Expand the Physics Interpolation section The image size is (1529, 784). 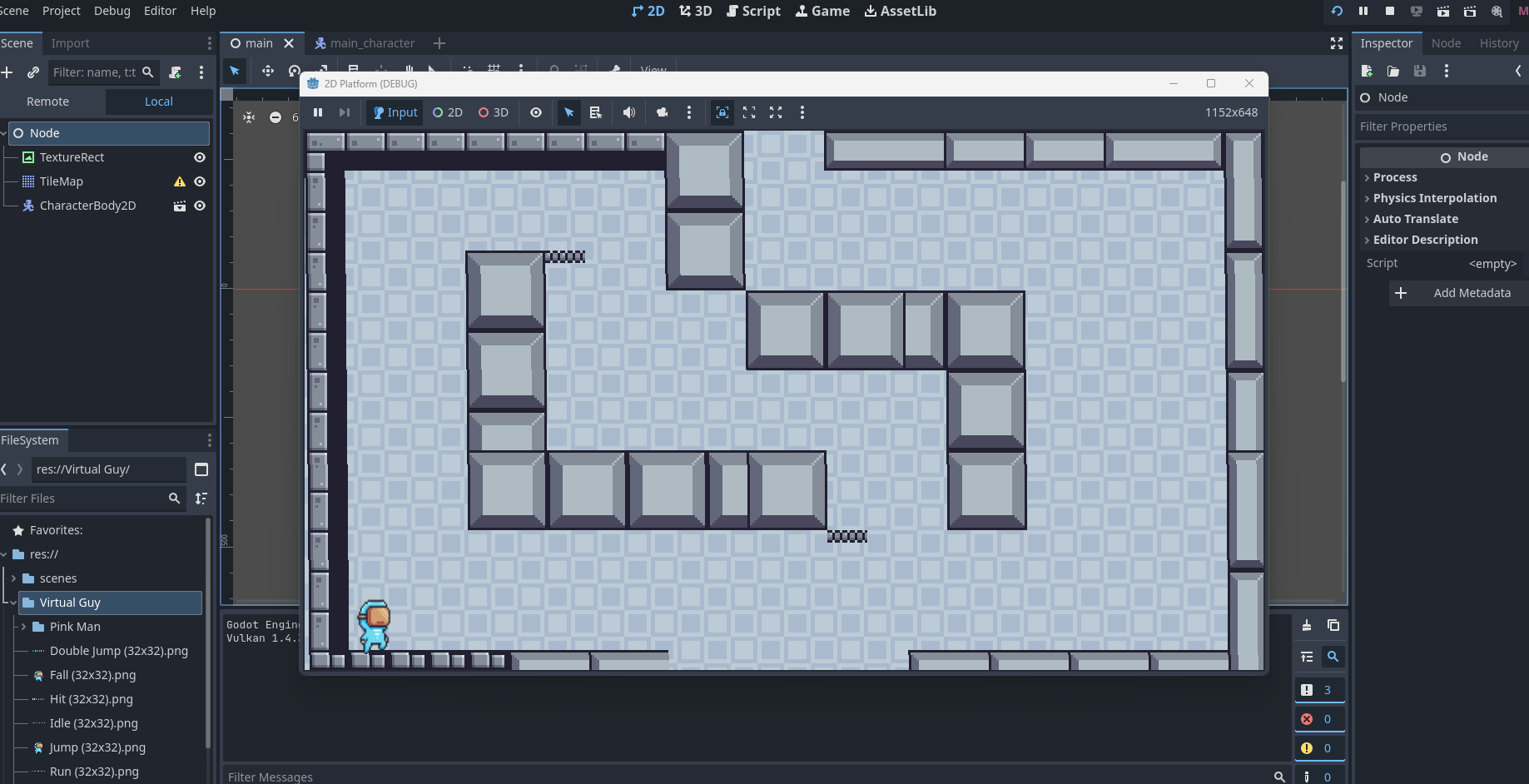[x=1434, y=198]
